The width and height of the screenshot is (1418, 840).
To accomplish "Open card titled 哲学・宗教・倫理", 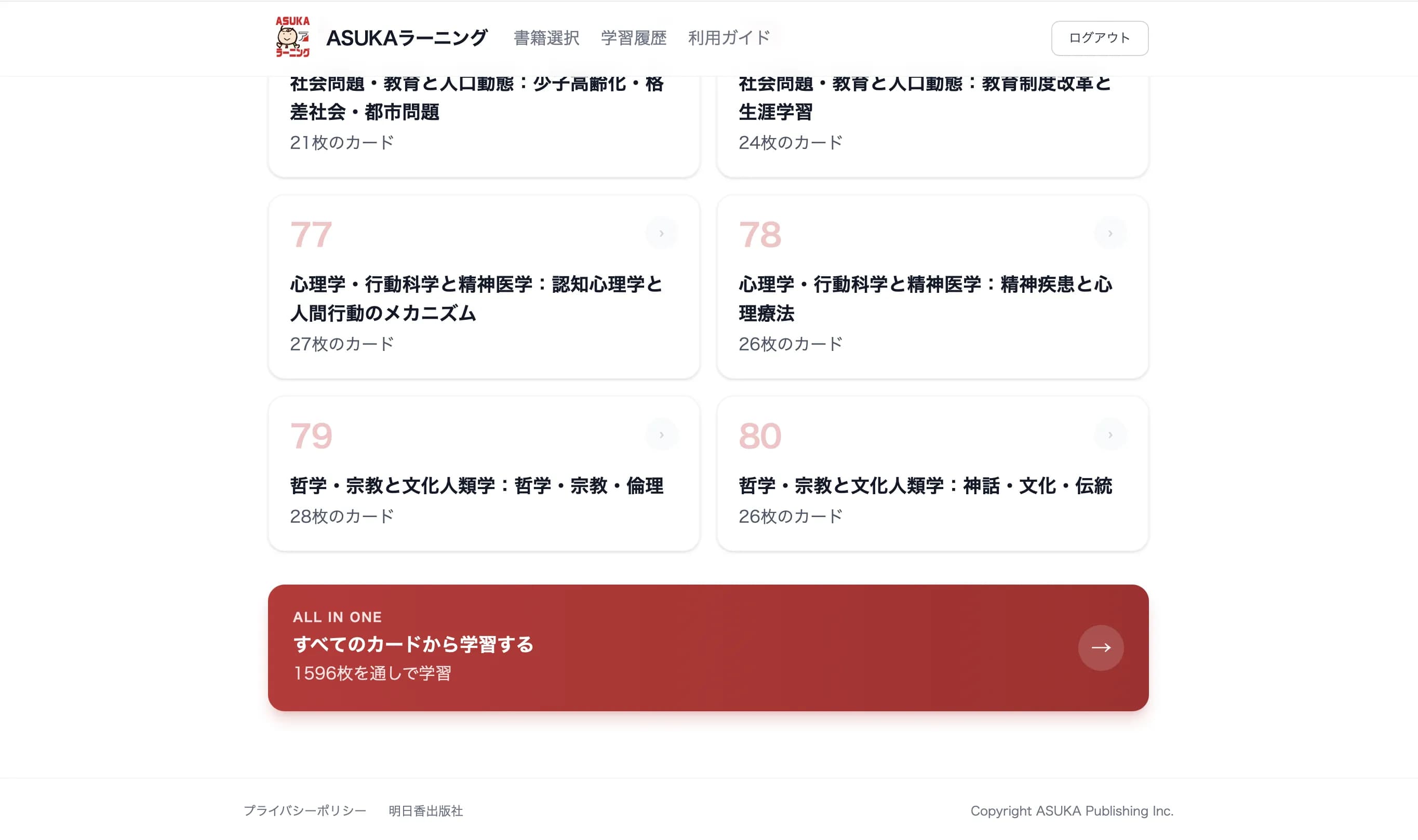I will click(x=484, y=474).
